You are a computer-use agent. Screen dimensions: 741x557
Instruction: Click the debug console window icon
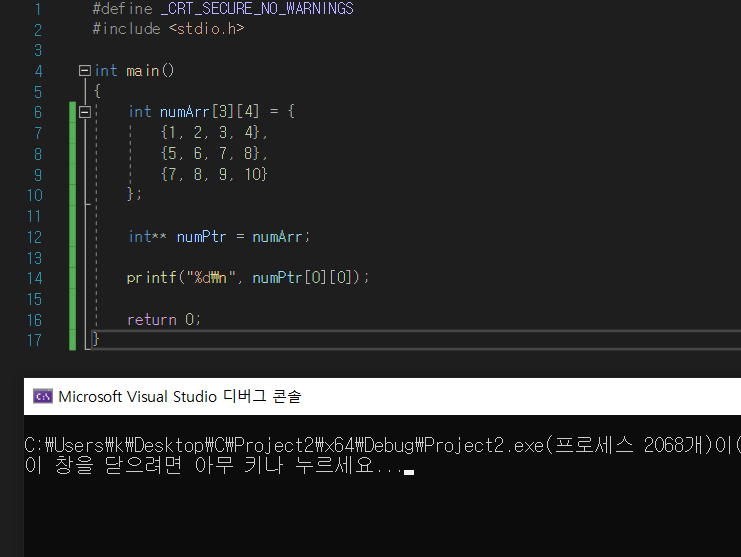(x=43, y=396)
